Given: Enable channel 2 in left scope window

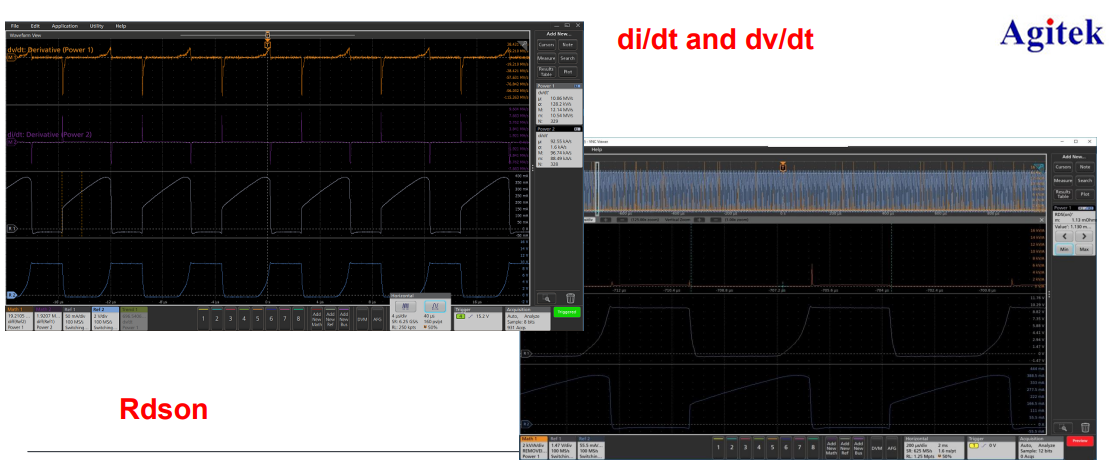Looking at the screenshot, I should (x=217, y=318).
